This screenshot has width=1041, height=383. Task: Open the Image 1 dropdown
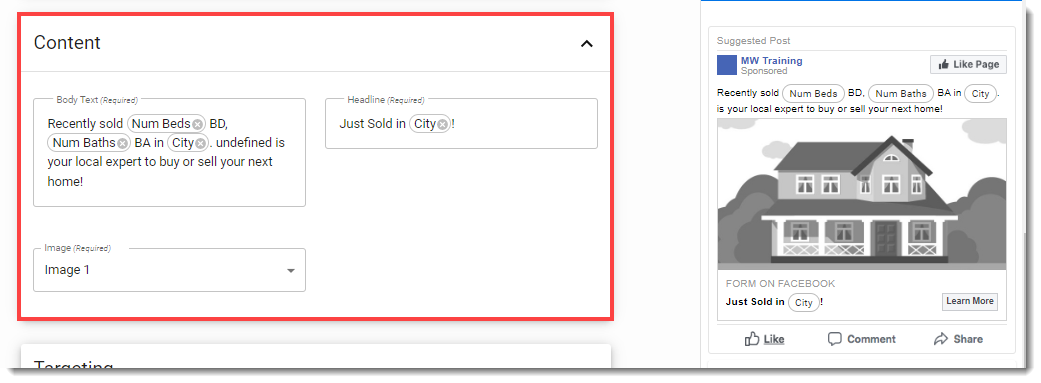169,270
